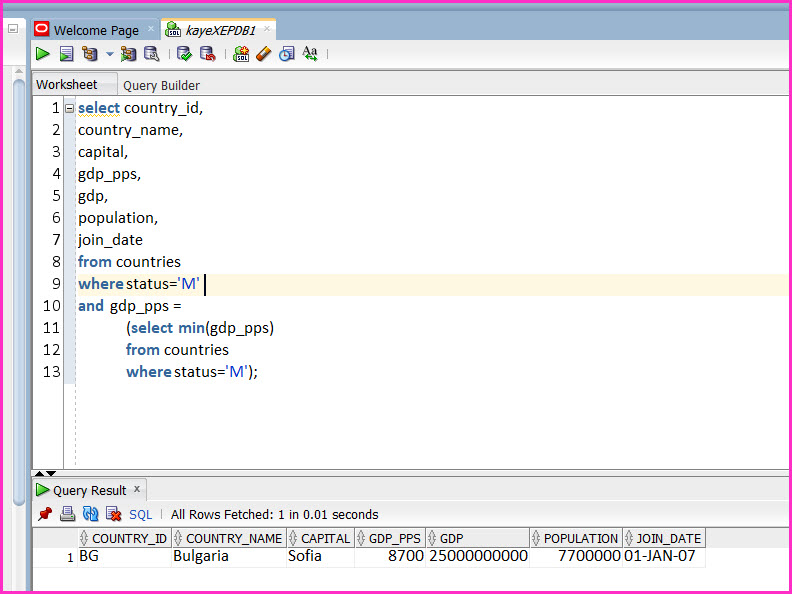This screenshot has height=594, width=792.
Task: Click the Explain Plan icon
Action: pyautogui.click(x=89, y=54)
